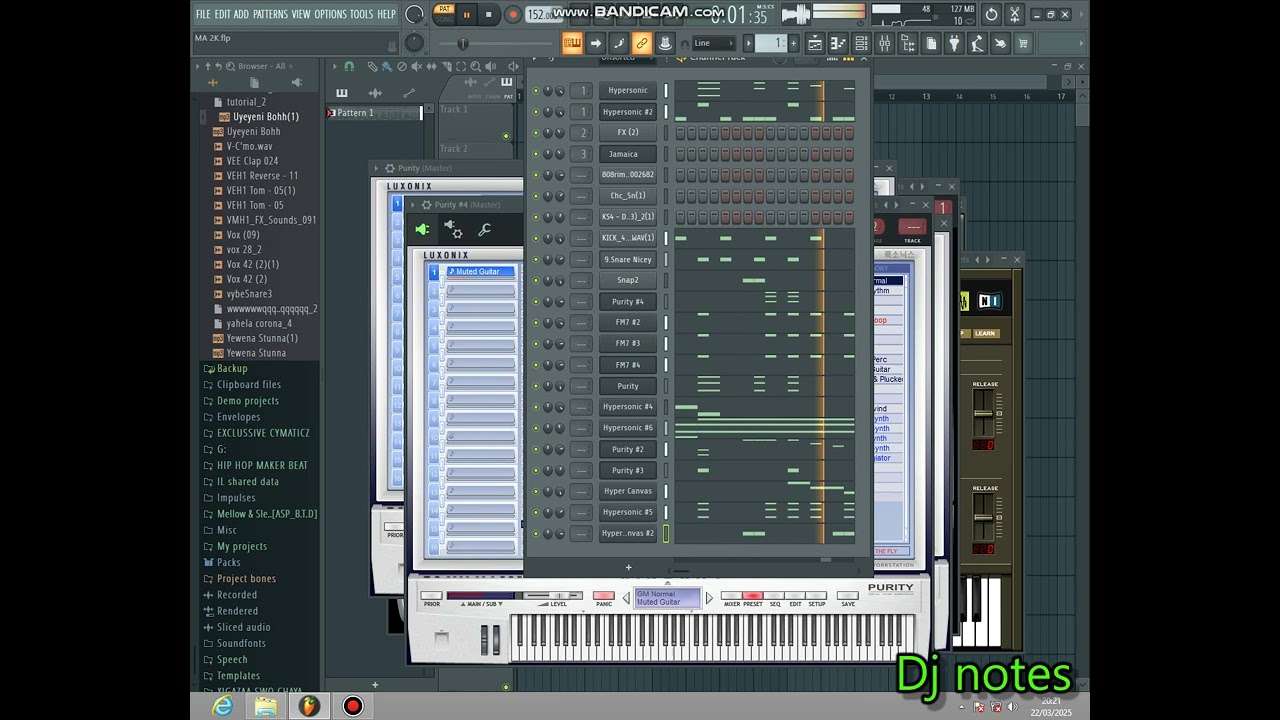Screen dimensions: 1280x720
Task: Mute the Hypersonic channel with its green LED
Action: coord(535,91)
